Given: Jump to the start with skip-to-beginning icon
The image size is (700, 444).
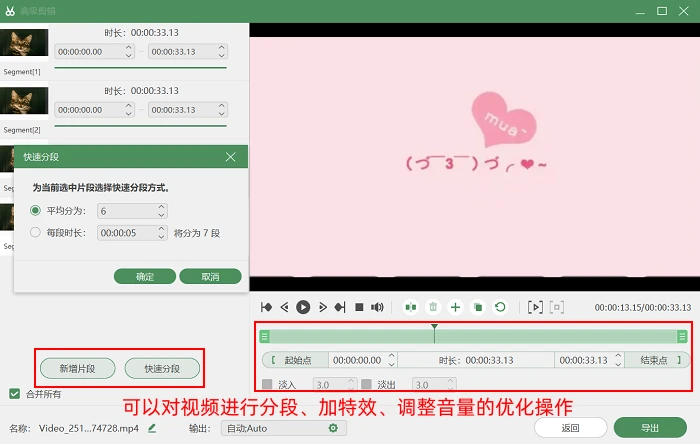Looking at the screenshot, I should (266, 307).
